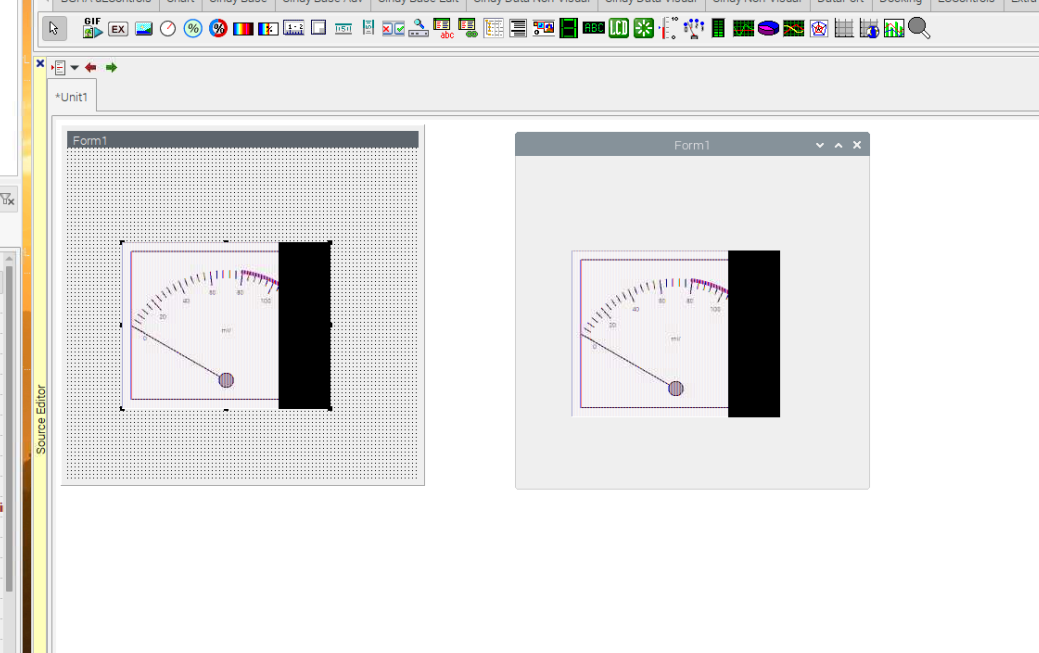Image resolution: width=1039 pixels, height=653 pixels.
Task: Choose the EX component in the palette
Action: tap(118, 29)
